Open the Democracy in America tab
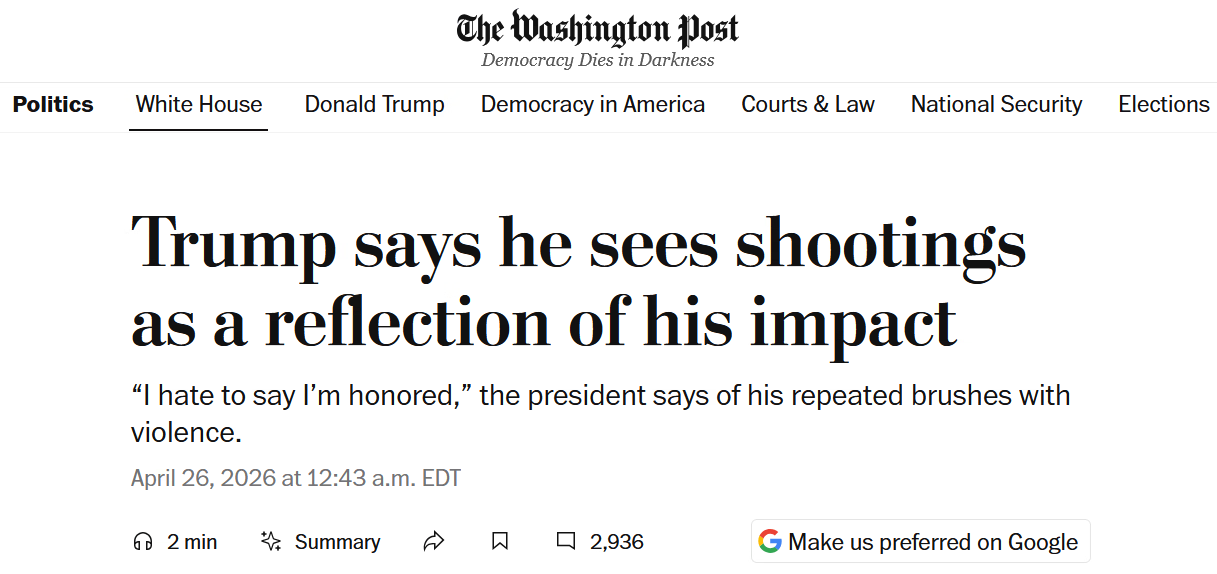Image resolution: width=1217 pixels, height=574 pixels. (593, 104)
